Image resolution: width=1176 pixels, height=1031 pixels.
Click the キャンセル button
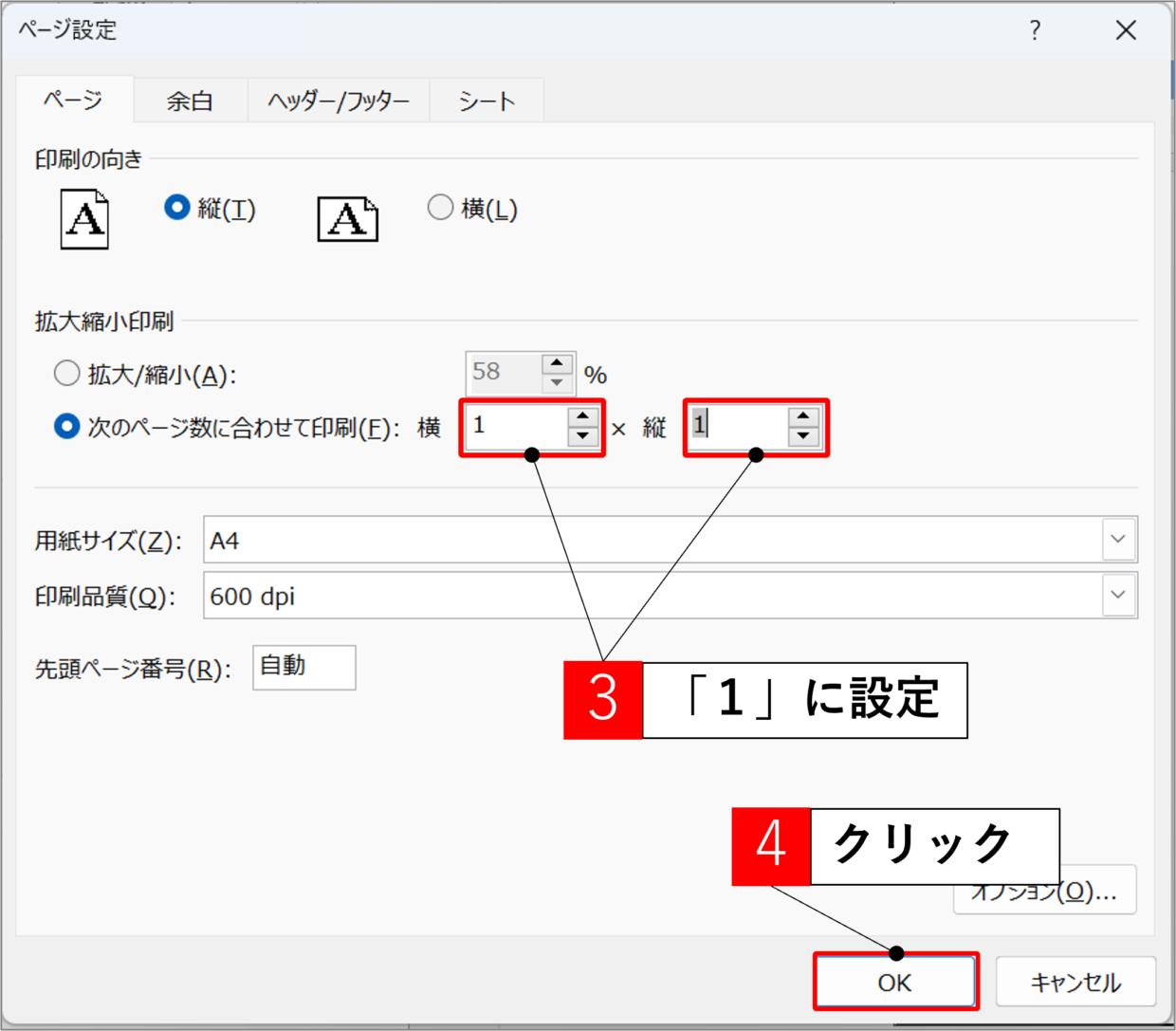[1075, 982]
